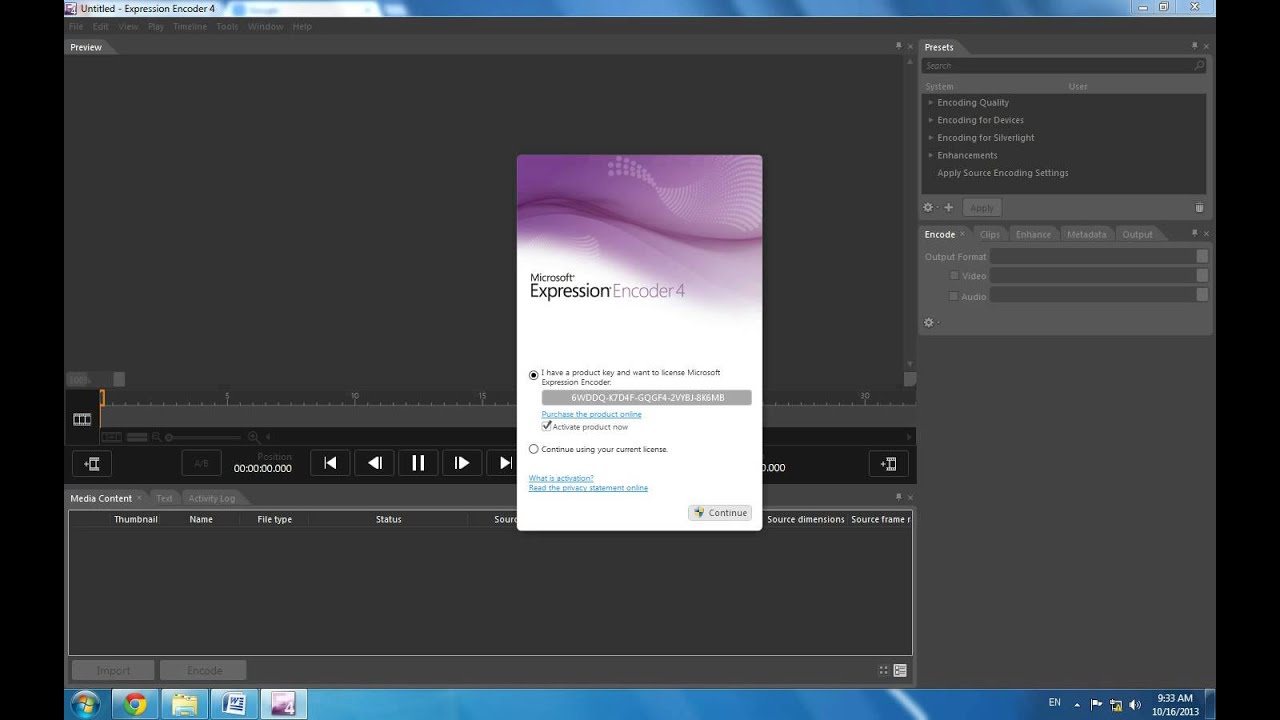
Task: Open Read the privacy statement online
Action: tap(588, 488)
